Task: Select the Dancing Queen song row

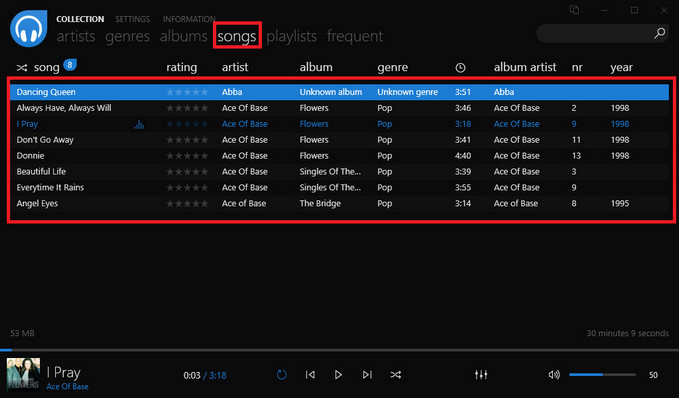Action: click(340, 92)
